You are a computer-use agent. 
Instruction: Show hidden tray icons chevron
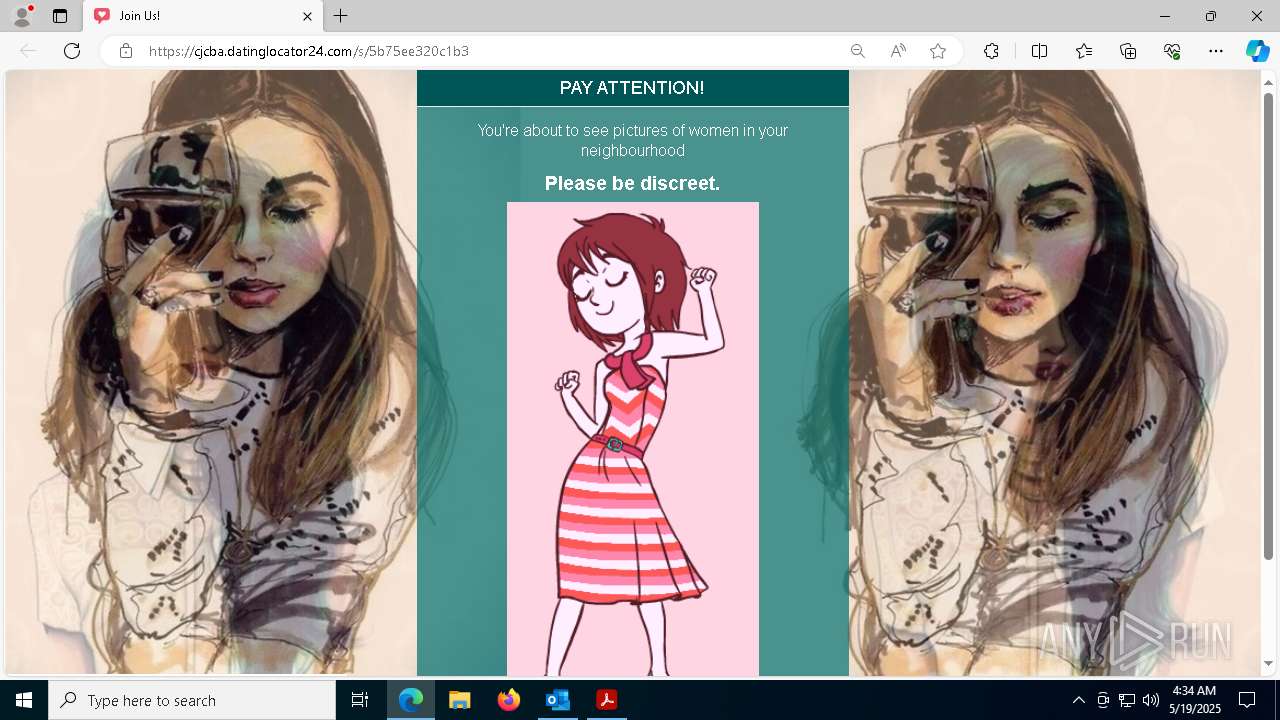(x=1078, y=700)
